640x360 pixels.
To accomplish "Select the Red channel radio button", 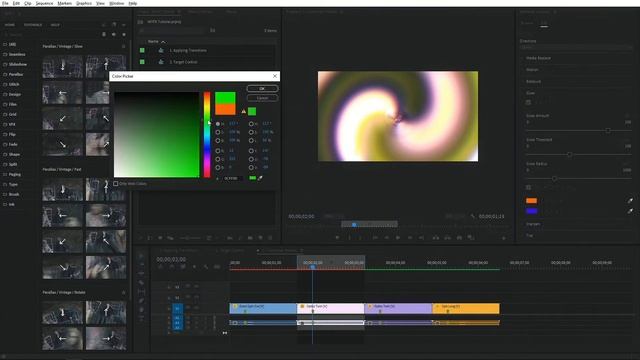I will point(218,151).
